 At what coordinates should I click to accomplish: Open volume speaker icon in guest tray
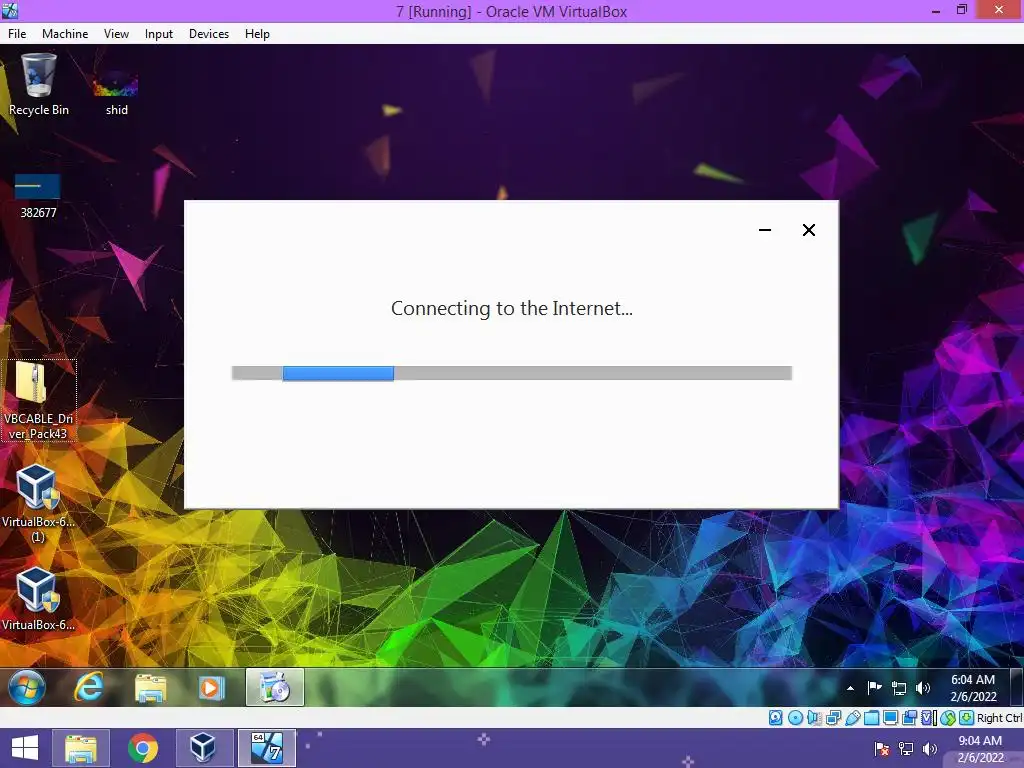[x=923, y=688]
